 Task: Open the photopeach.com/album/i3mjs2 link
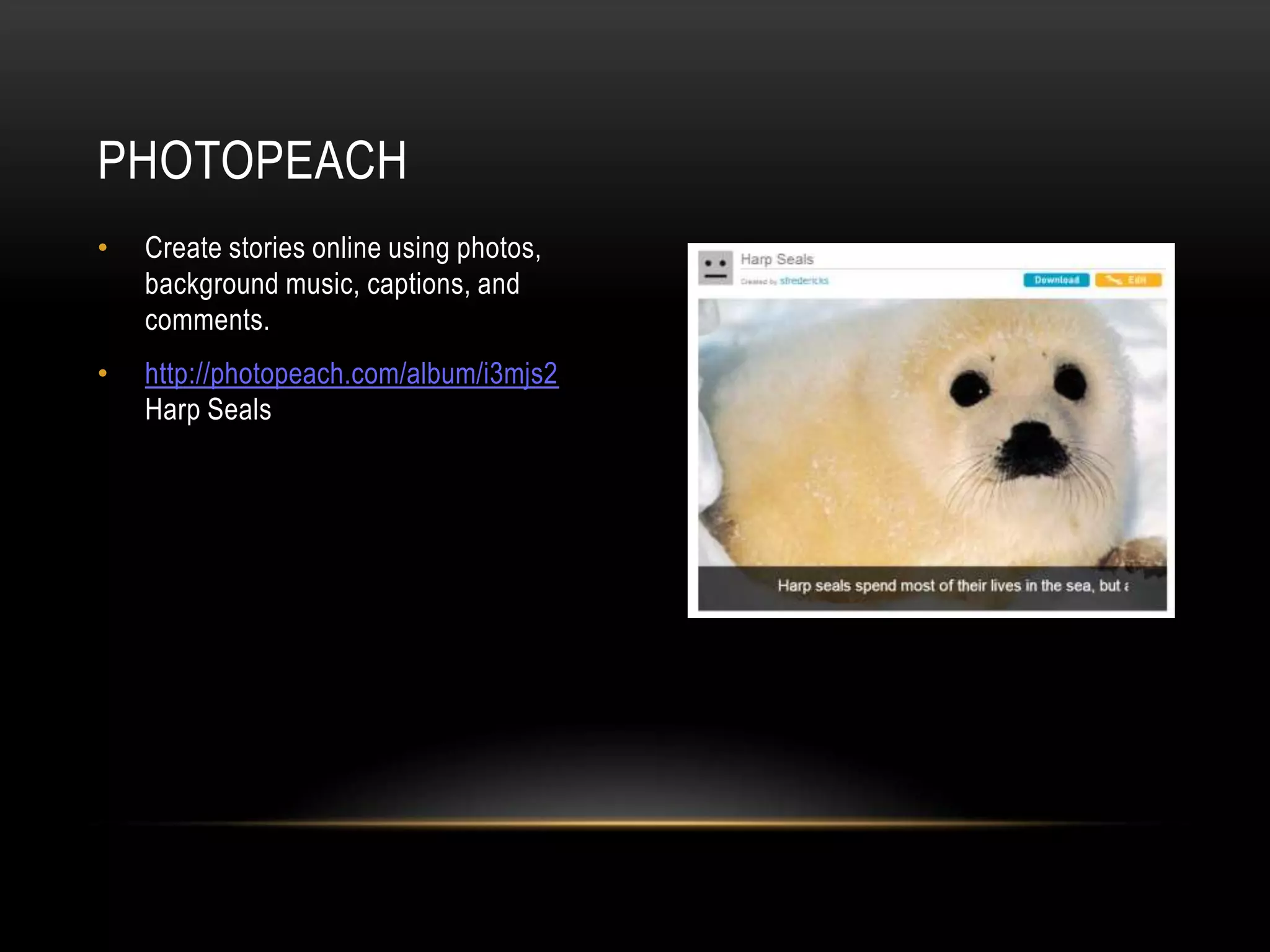(352, 374)
